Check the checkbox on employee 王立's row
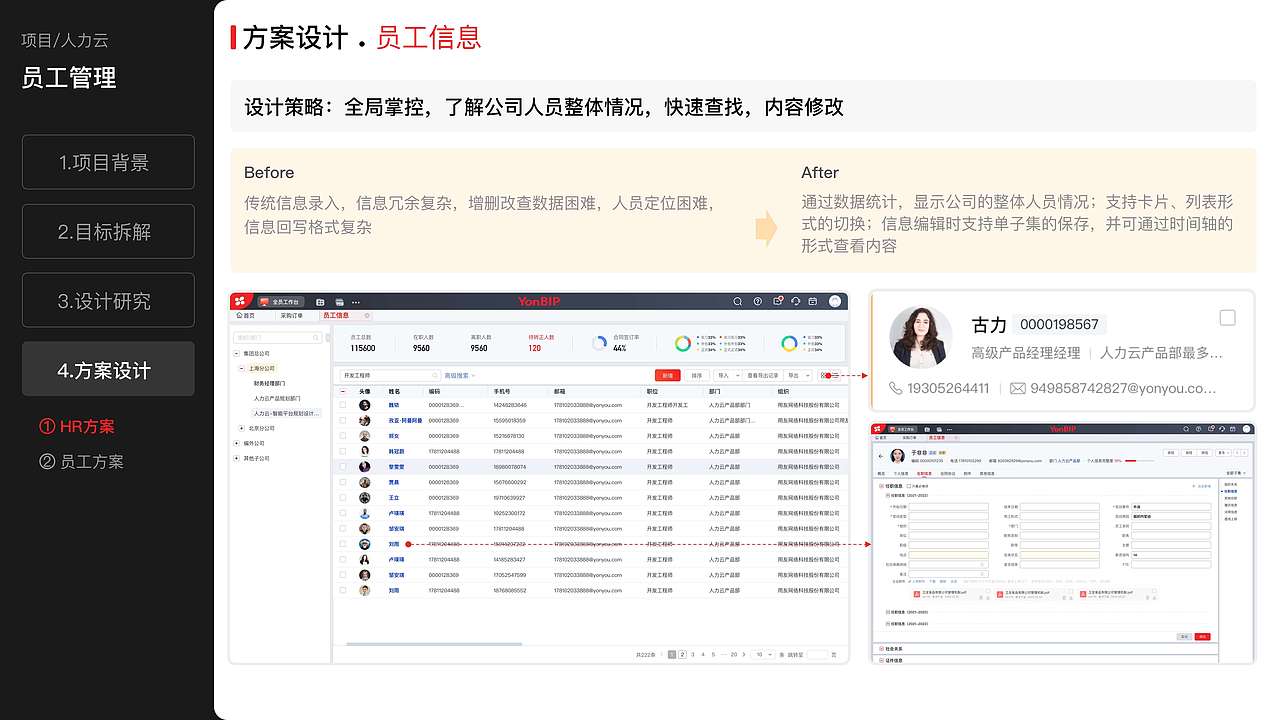Viewport: 1280px width, 720px height. click(x=343, y=498)
